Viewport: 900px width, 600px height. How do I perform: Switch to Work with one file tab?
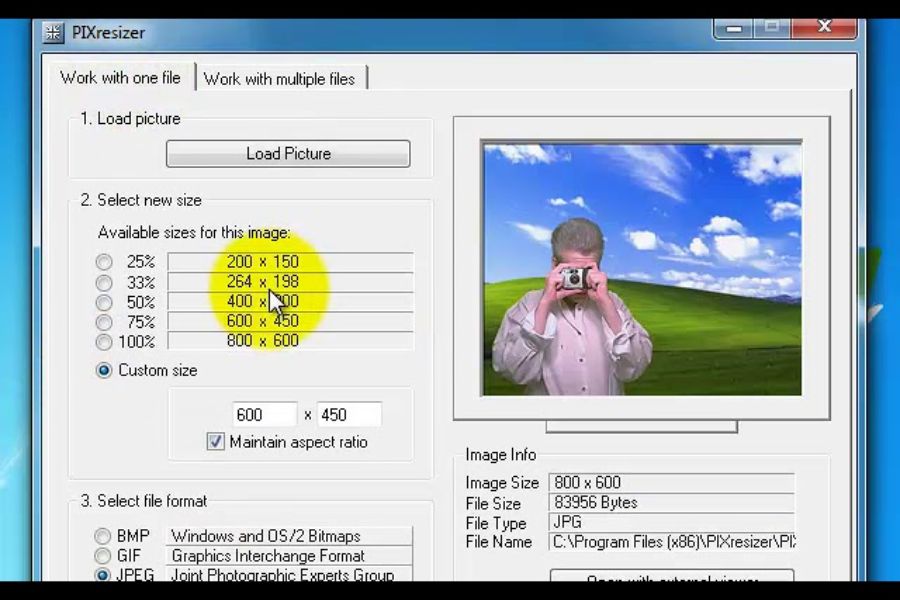[120, 78]
